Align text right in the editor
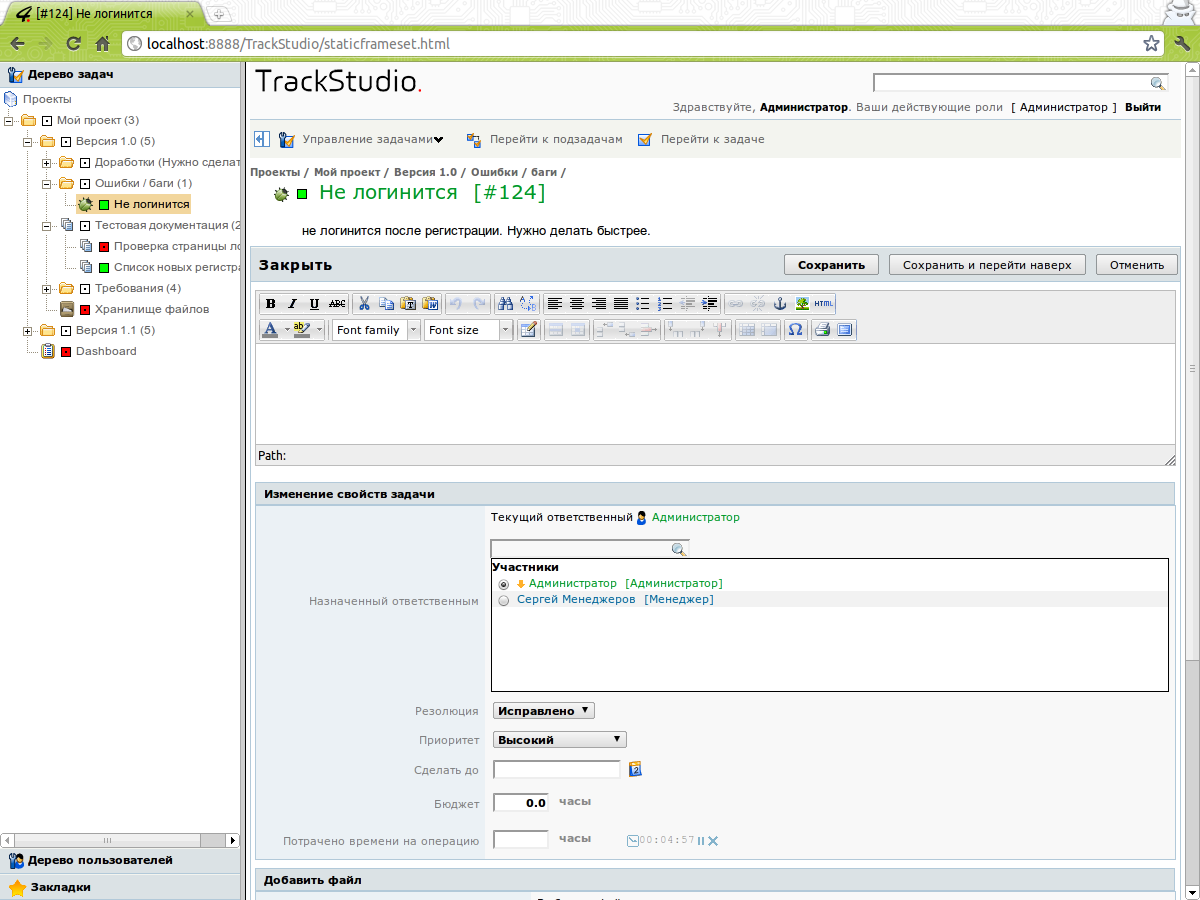 (599, 304)
